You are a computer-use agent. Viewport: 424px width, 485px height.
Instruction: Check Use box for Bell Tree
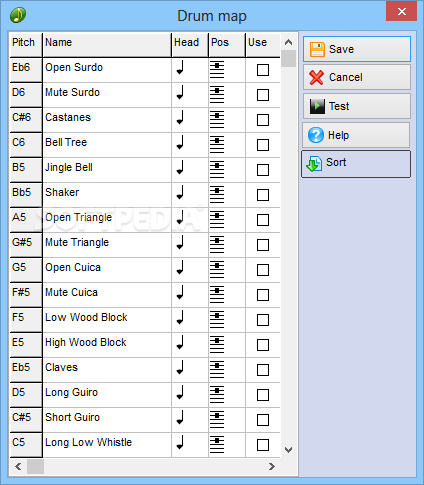(263, 145)
